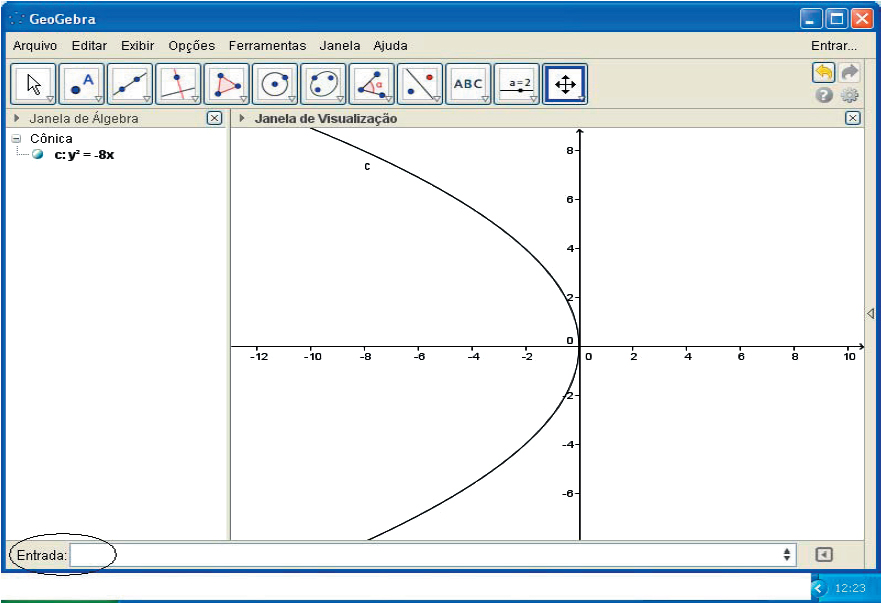Select the New Point tool
The height and width of the screenshot is (604, 882).
(x=82, y=85)
